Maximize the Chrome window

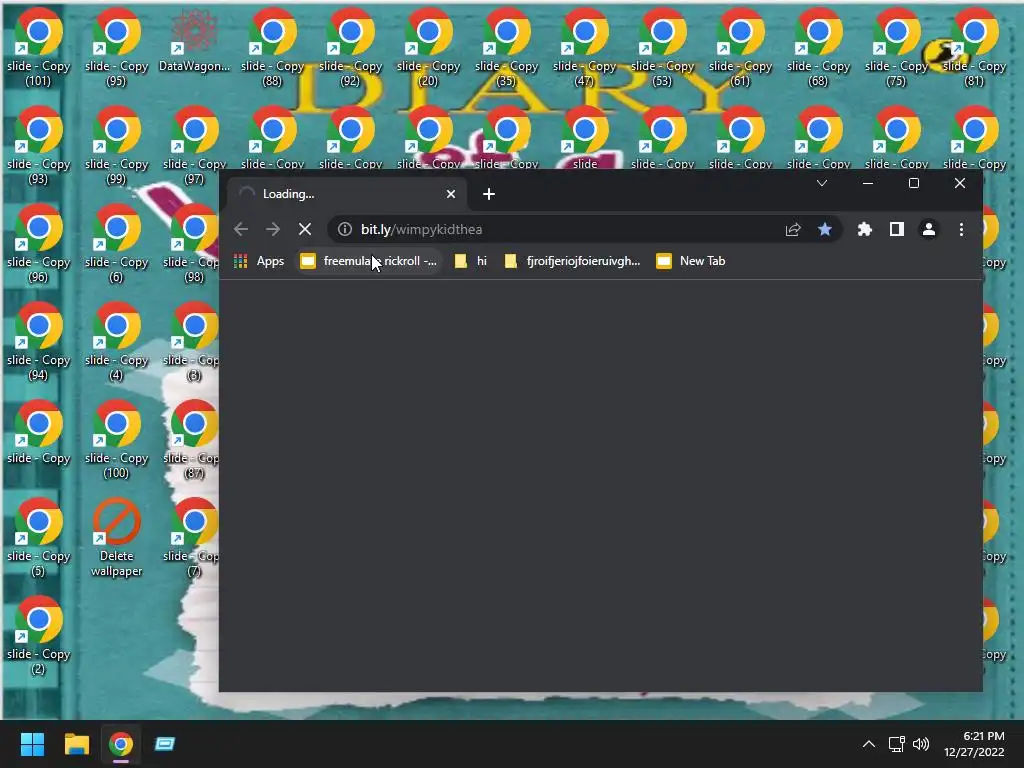tap(914, 184)
